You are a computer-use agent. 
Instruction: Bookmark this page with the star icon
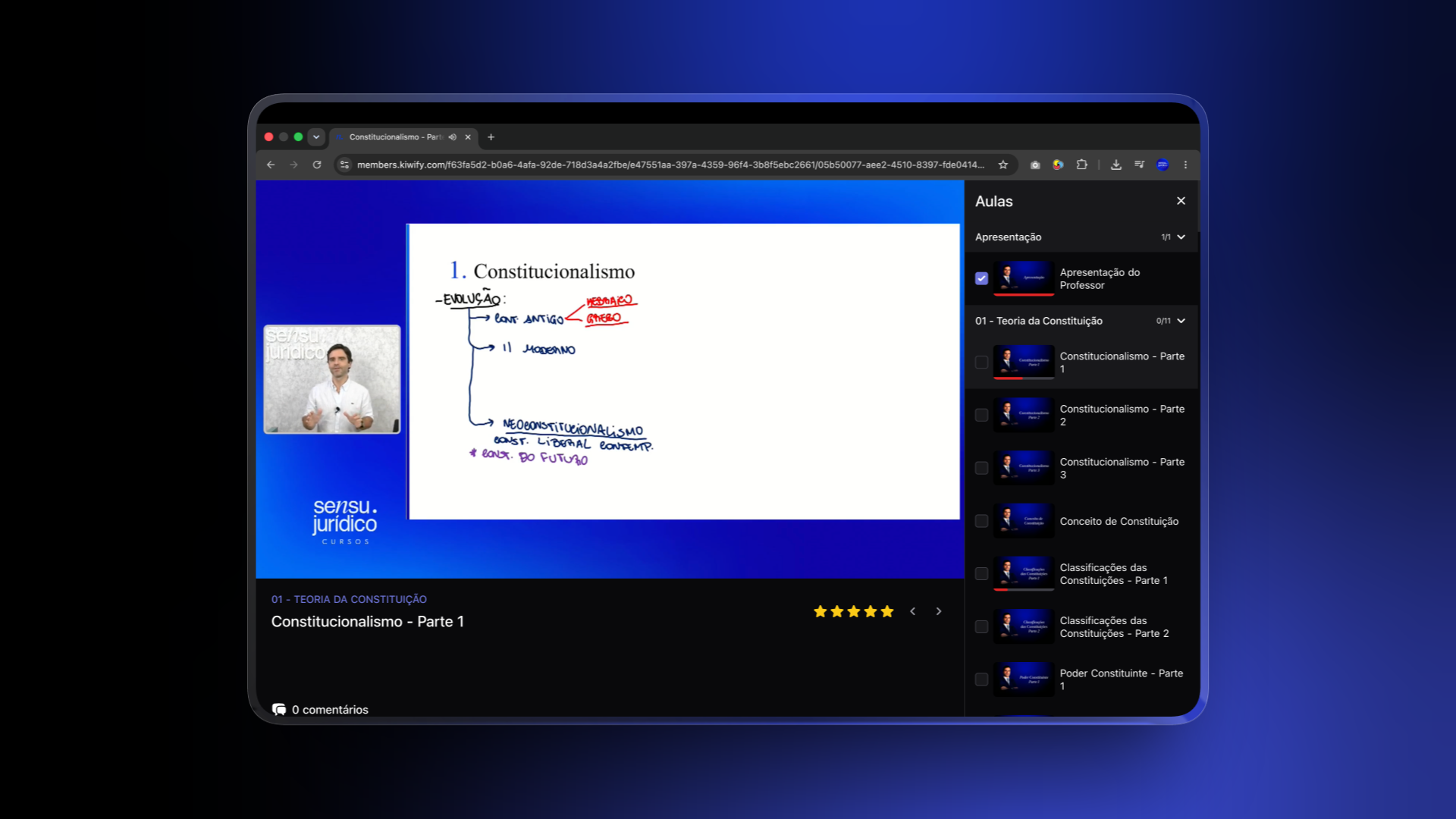point(1003,165)
